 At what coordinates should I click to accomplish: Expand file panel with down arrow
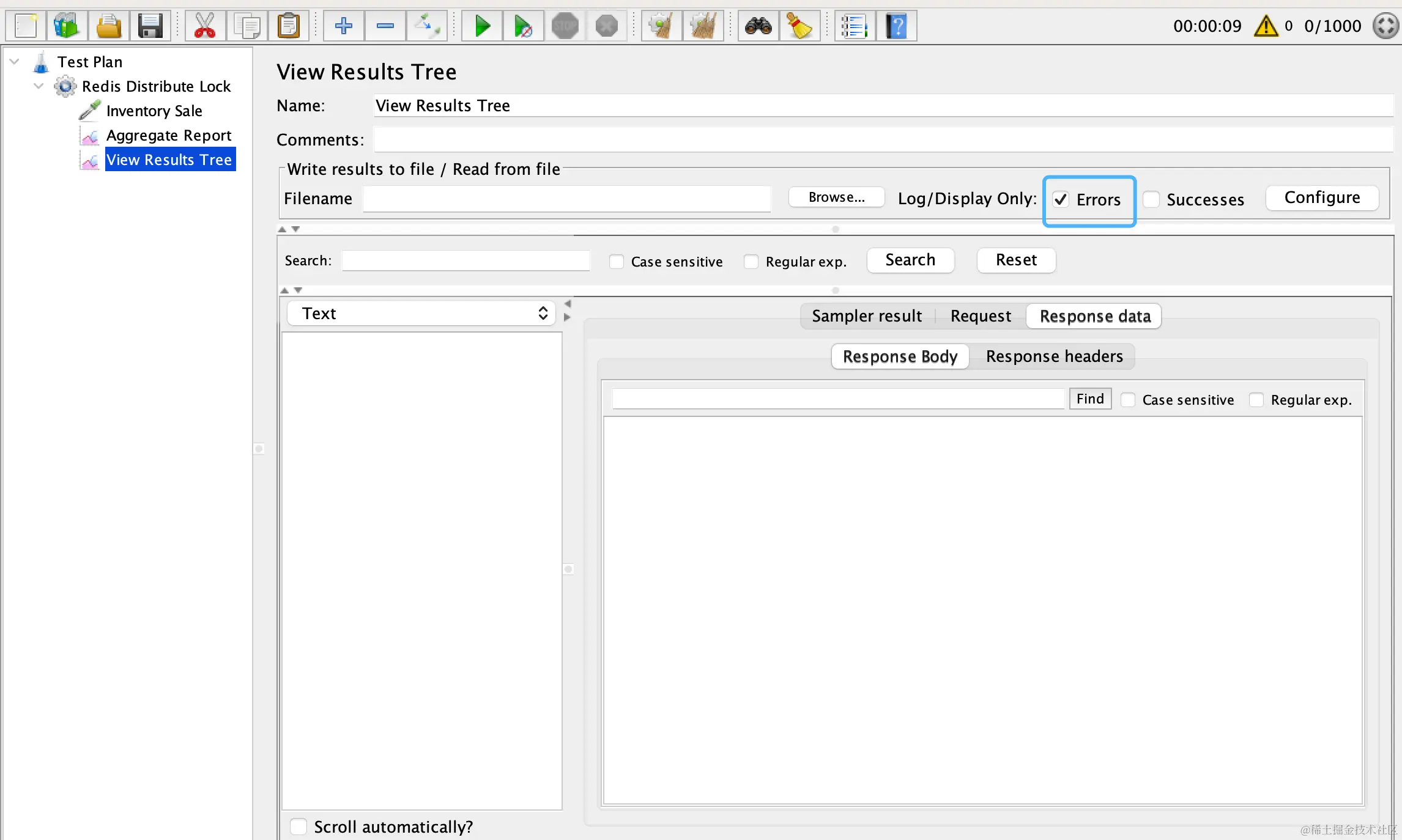[x=296, y=229]
